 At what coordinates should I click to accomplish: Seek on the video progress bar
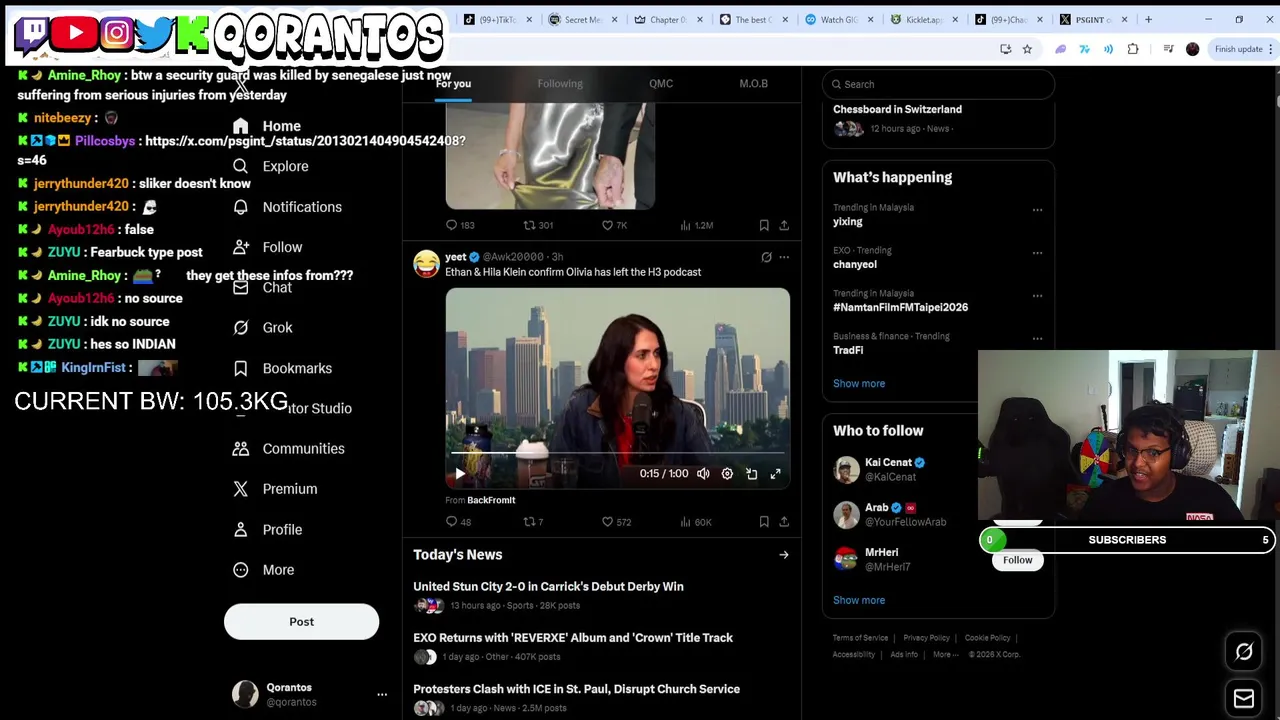click(617, 455)
